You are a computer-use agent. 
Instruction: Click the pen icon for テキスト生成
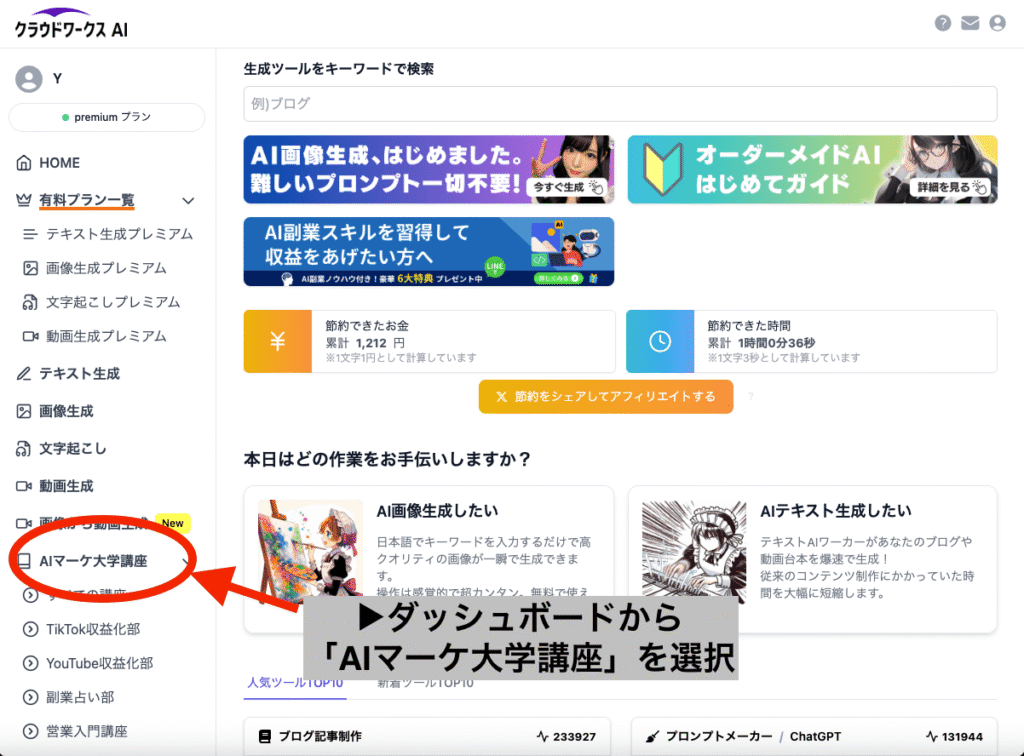24,373
